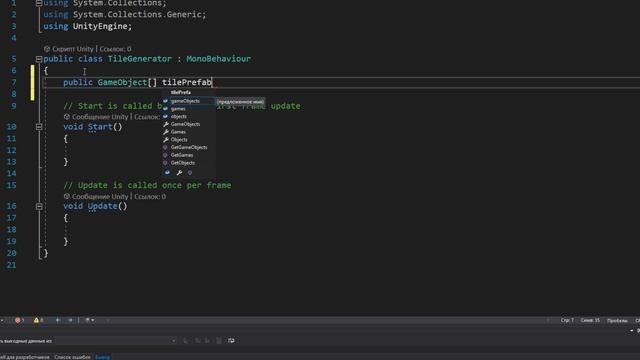Click the Стр: 7 line indicator
Viewport: 640px width, 360px height.
pos(567,320)
